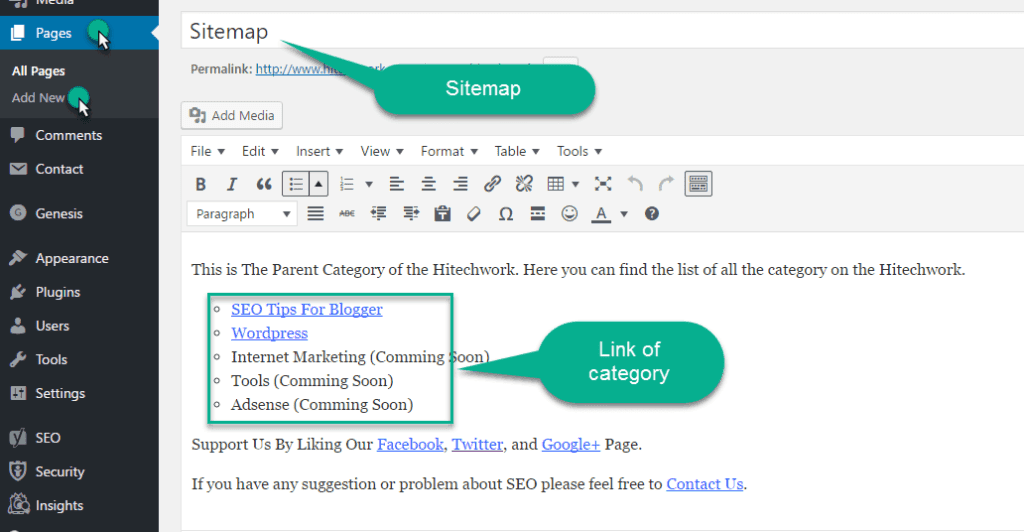Open Paragraph format dropdown
The image size is (1024, 532).
242,214
